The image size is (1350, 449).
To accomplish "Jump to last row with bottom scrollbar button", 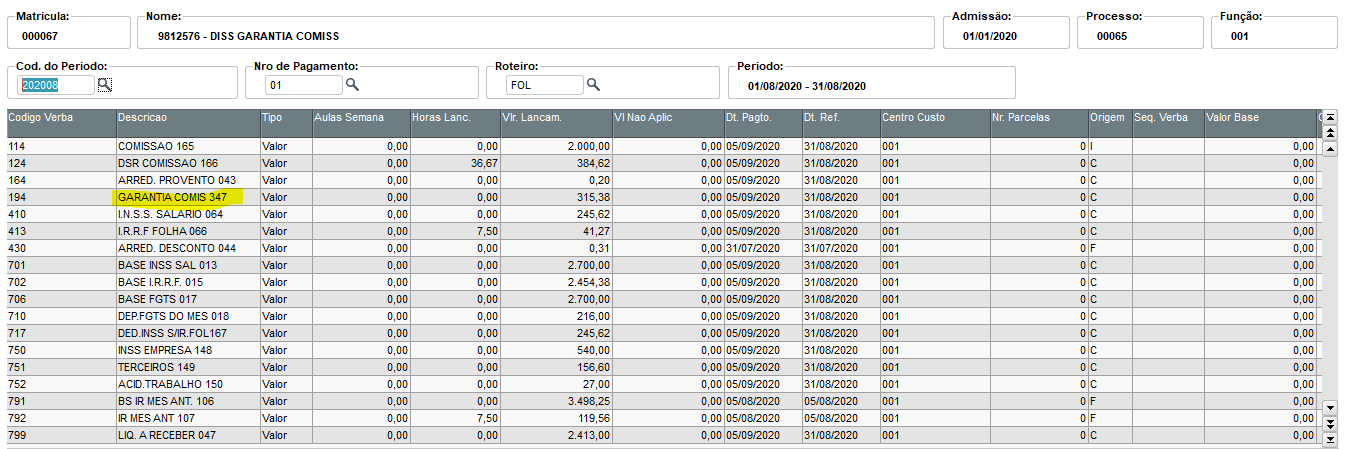I will click(1329, 439).
